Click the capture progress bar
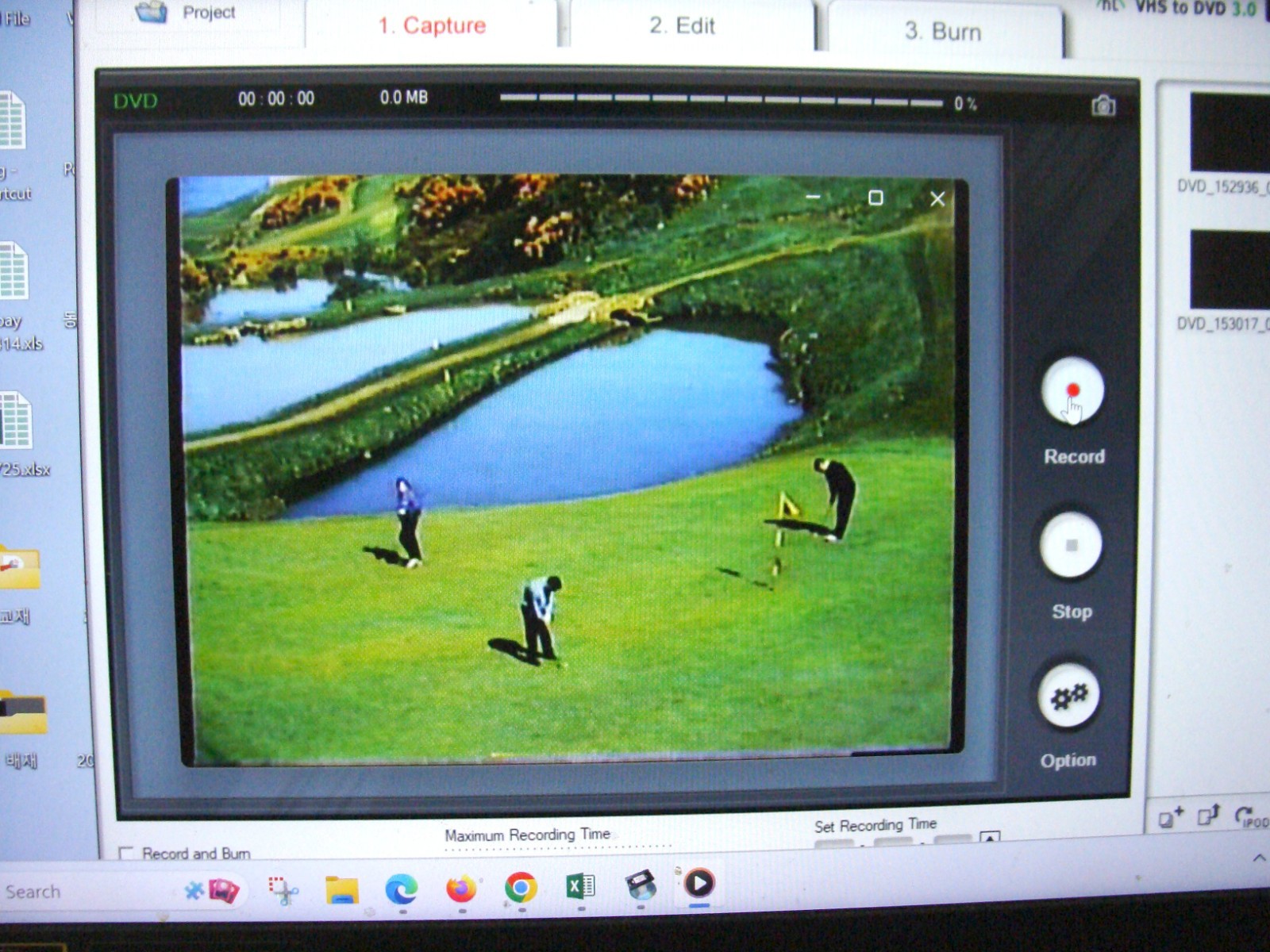 [722, 101]
